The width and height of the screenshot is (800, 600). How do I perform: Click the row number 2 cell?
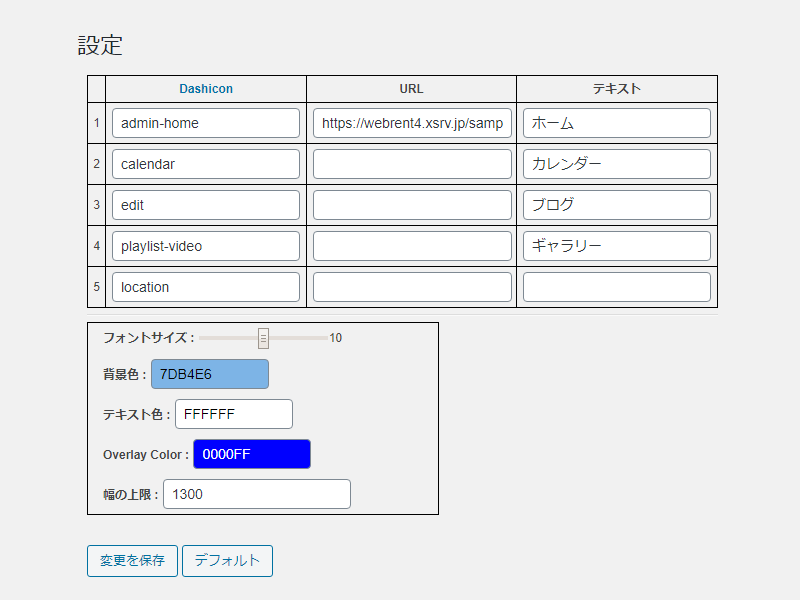(x=96, y=164)
